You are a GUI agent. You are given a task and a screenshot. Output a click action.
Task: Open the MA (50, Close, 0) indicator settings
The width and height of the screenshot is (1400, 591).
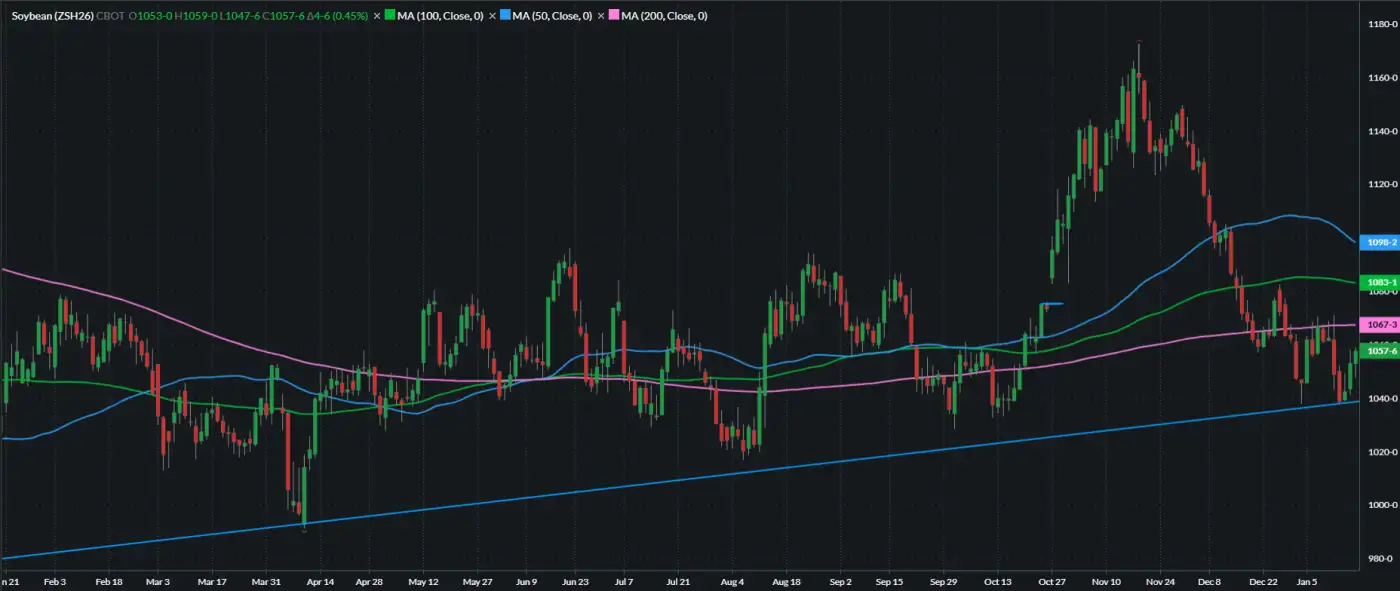pos(553,17)
